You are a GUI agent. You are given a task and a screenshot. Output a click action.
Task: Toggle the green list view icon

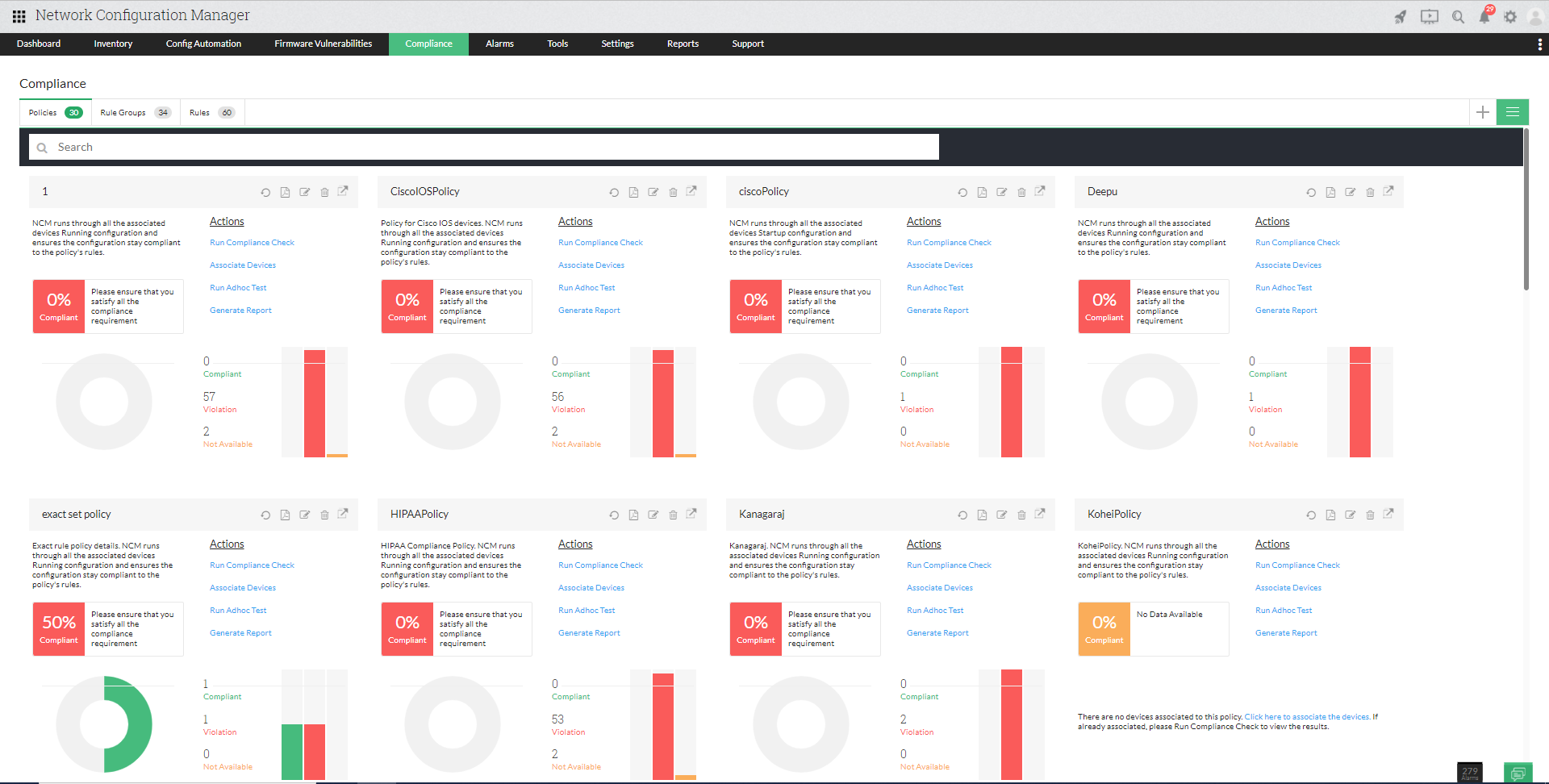point(1513,112)
